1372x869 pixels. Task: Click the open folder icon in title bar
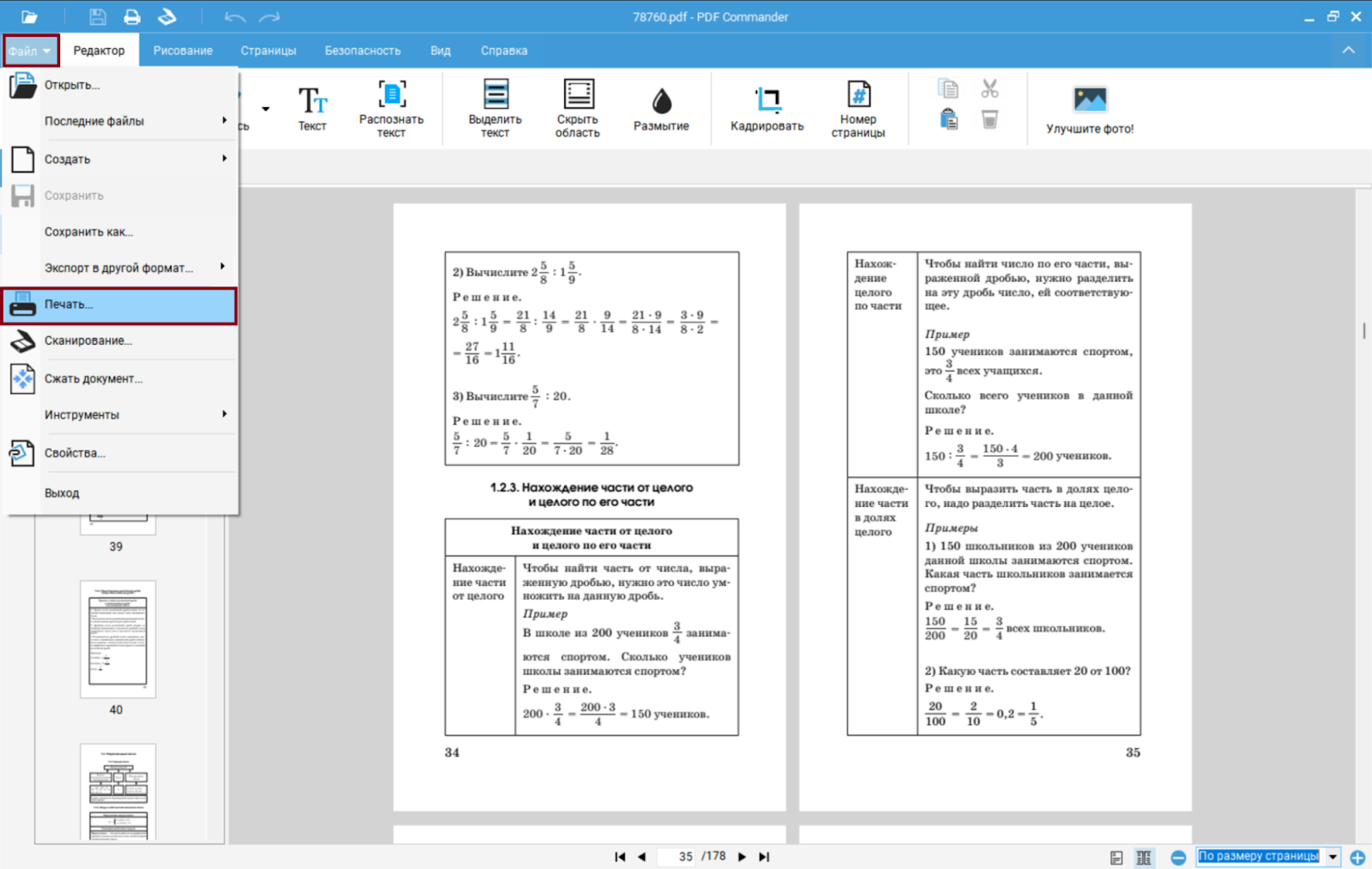29,16
